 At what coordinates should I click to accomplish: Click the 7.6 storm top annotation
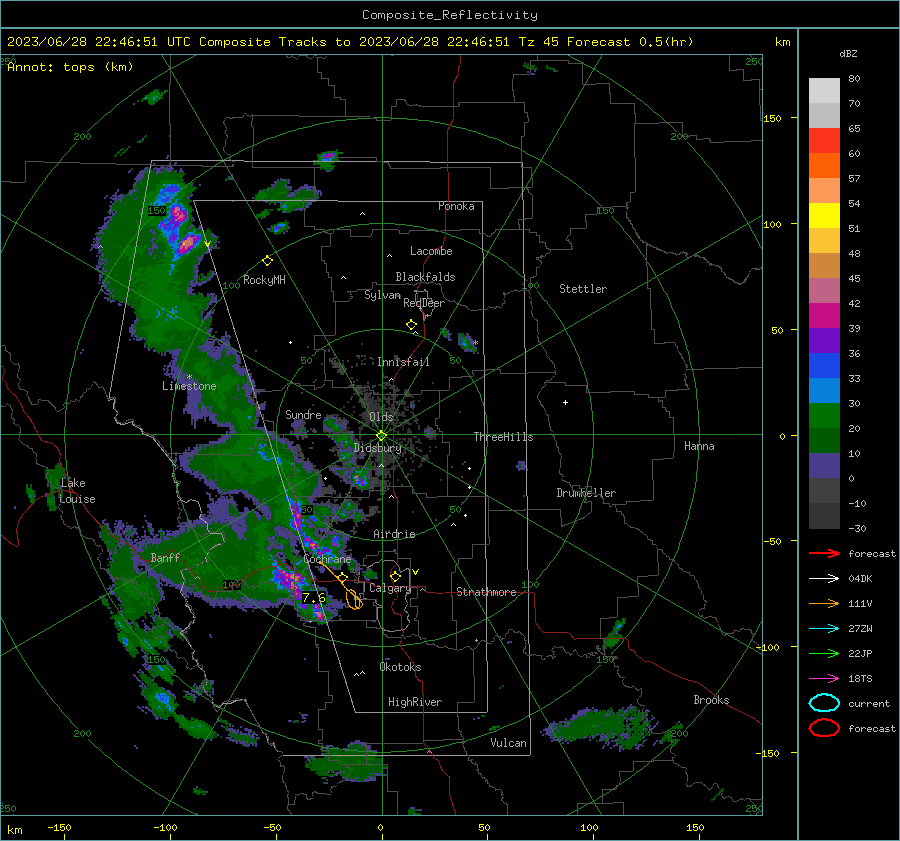tap(314, 598)
